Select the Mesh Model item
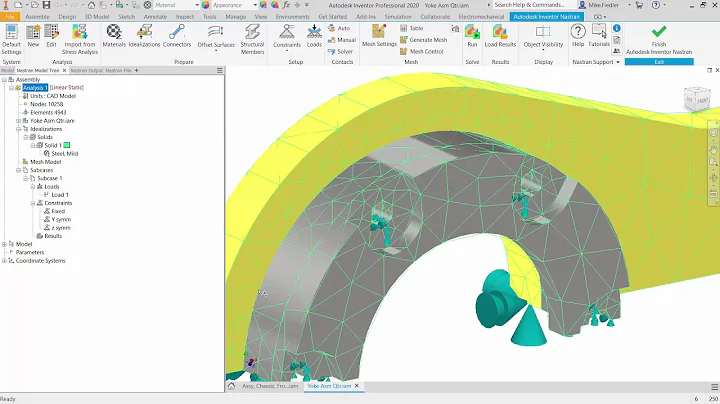720x404 pixels. coord(45,162)
